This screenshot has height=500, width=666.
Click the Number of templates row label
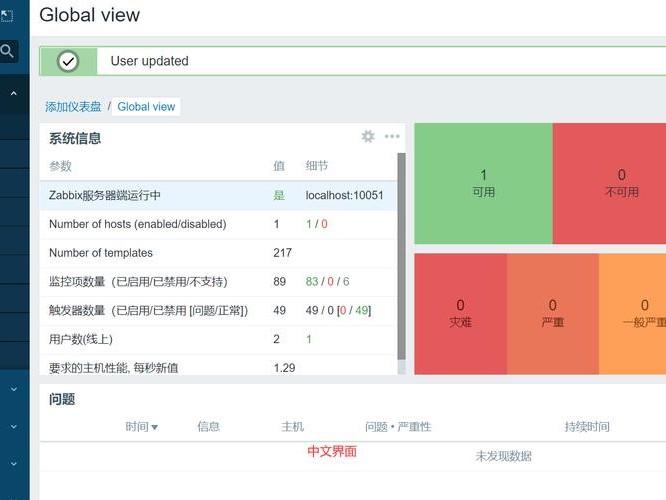tap(101, 253)
